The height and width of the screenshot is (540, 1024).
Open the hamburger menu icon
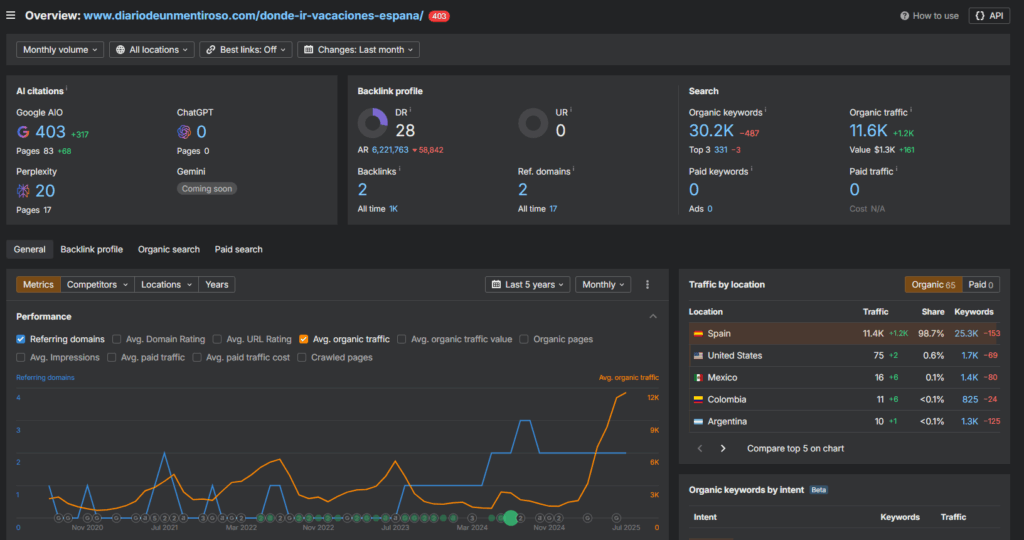click(x=10, y=15)
